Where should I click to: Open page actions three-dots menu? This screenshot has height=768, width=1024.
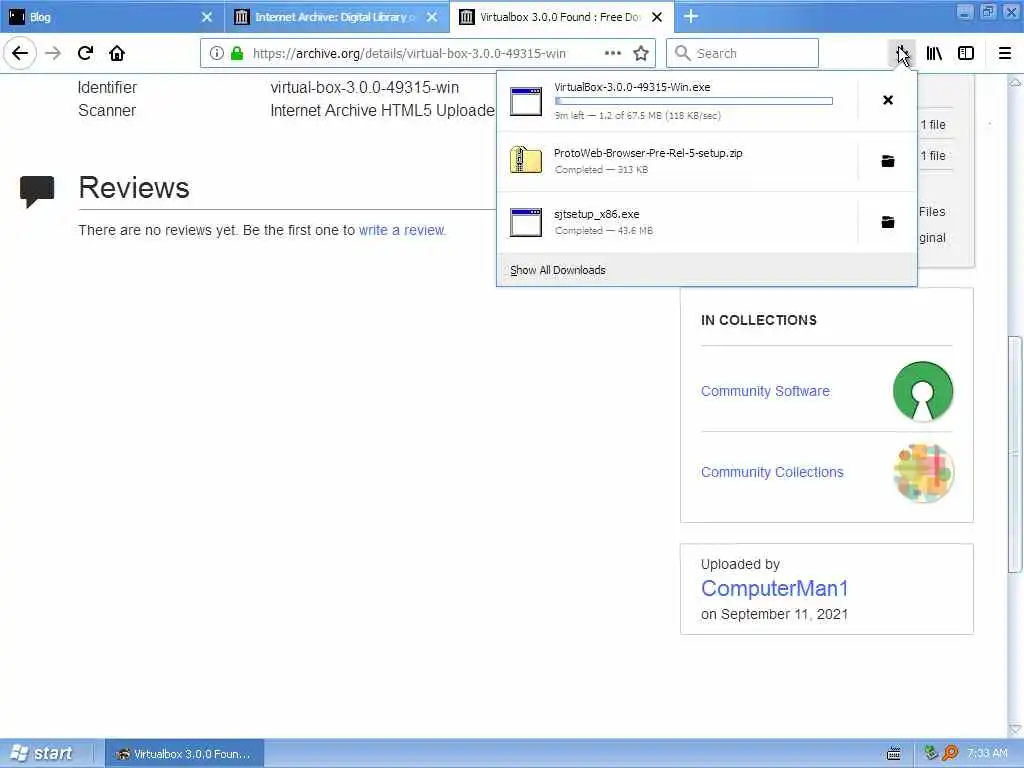pos(613,53)
